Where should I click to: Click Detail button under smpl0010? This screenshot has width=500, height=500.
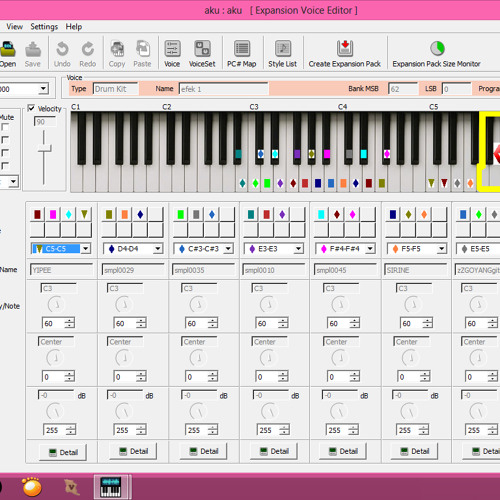point(274,451)
